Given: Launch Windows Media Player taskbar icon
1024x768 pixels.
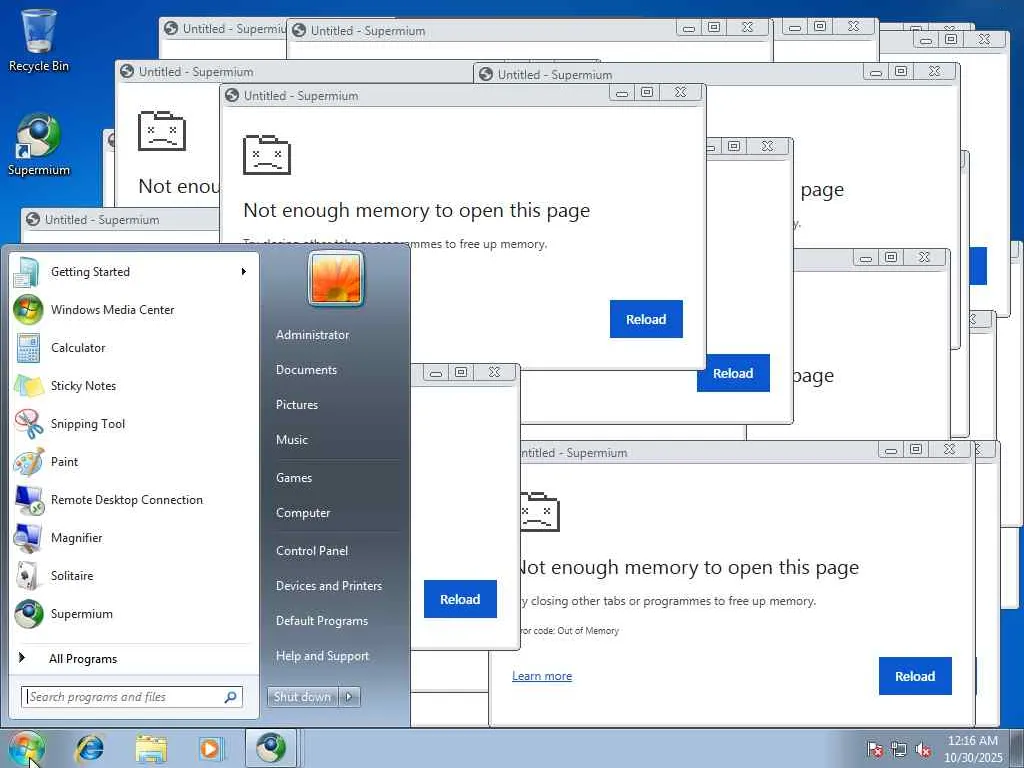Looking at the screenshot, I should click(211, 748).
